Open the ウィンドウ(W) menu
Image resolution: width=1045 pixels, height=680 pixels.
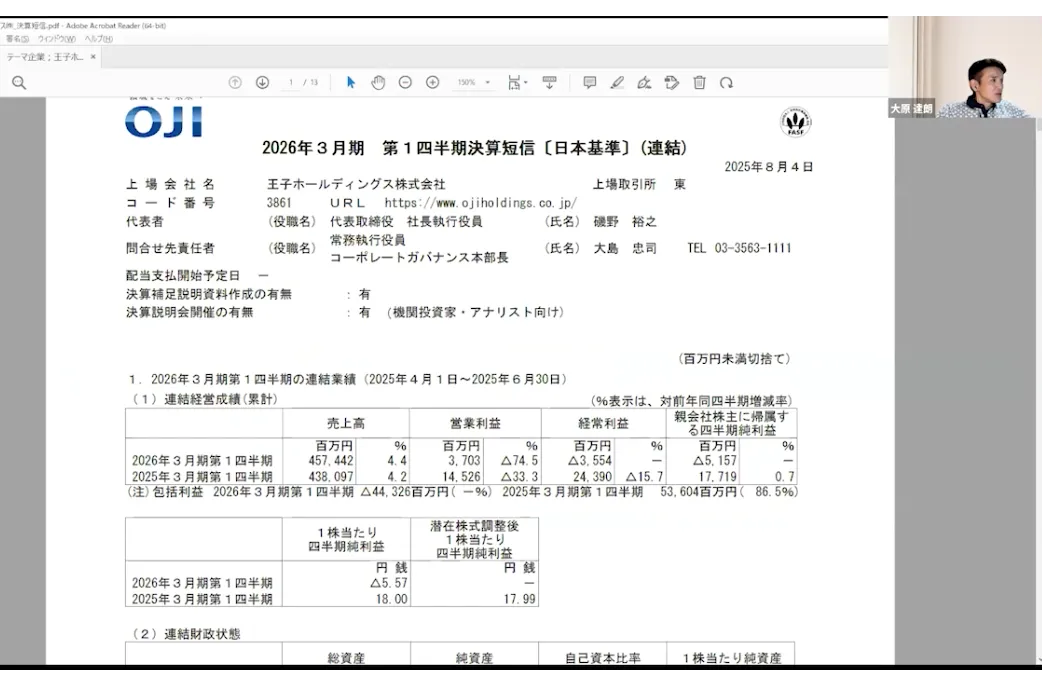click(56, 39)
